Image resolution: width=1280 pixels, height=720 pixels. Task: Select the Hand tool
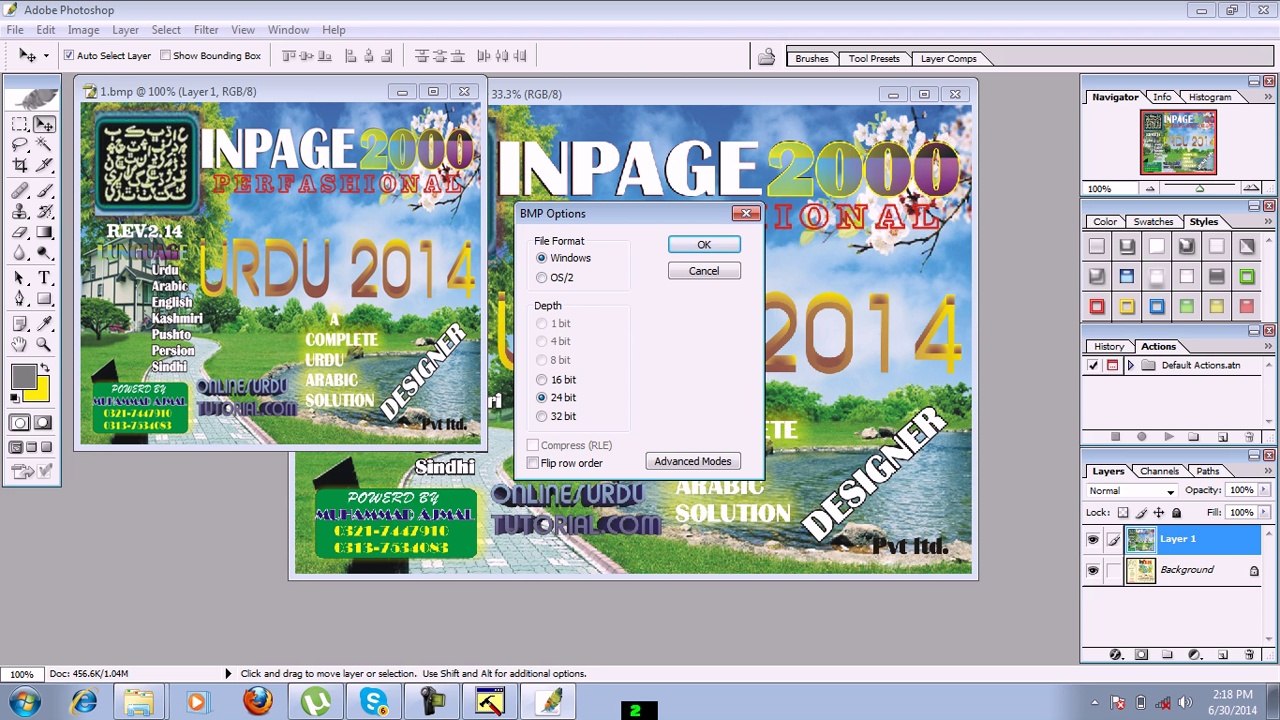click(19, 344)
